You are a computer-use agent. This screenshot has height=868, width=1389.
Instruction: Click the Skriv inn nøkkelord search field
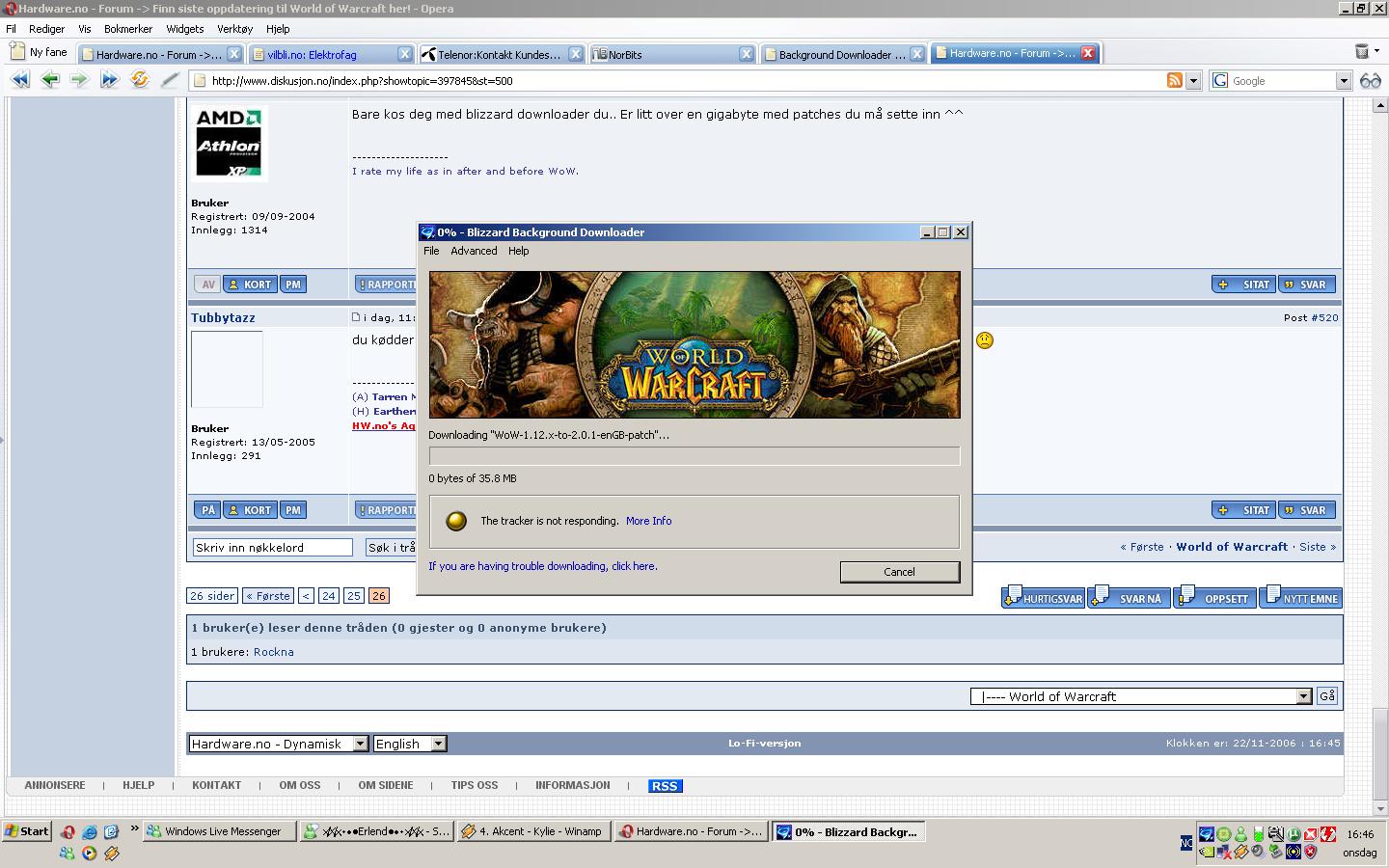coord(273,547)
